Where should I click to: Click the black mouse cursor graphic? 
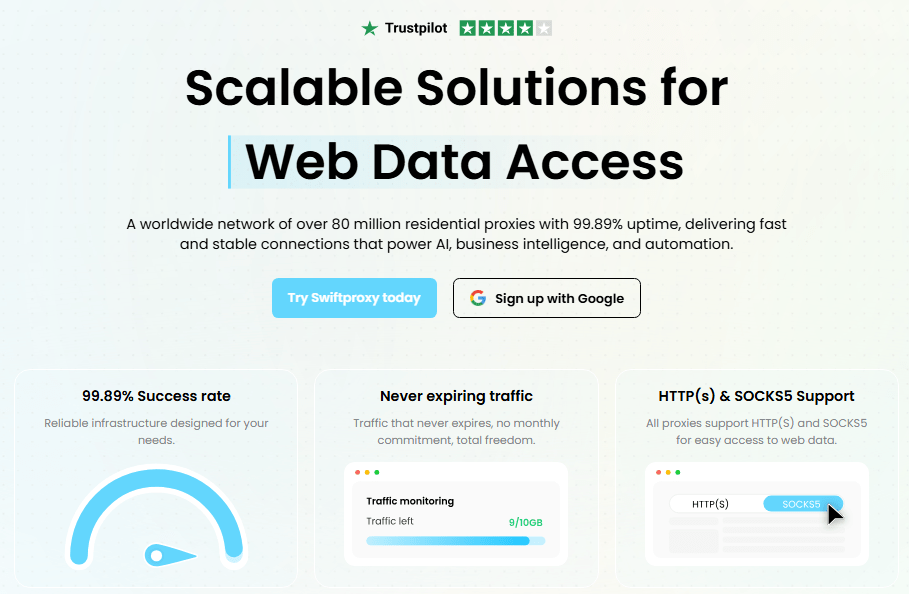[835, 514]
